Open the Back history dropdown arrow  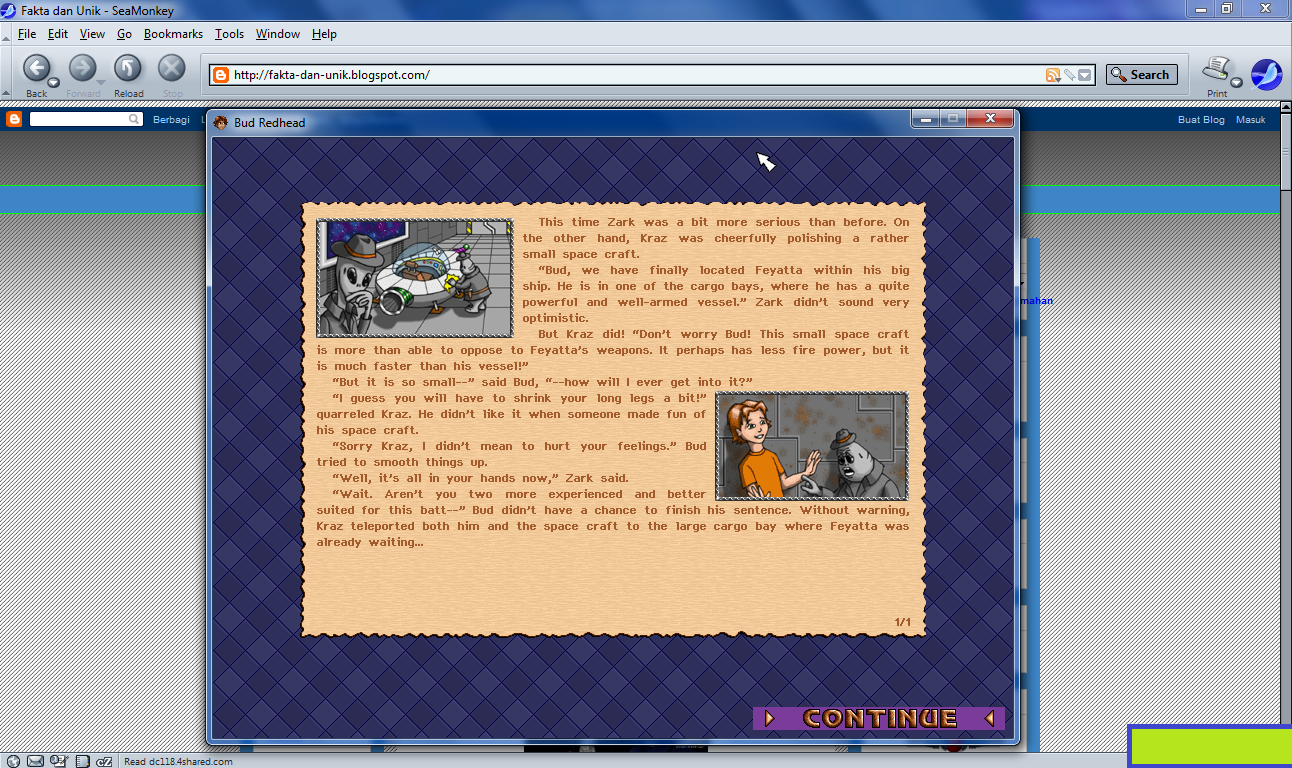(54, 82)
